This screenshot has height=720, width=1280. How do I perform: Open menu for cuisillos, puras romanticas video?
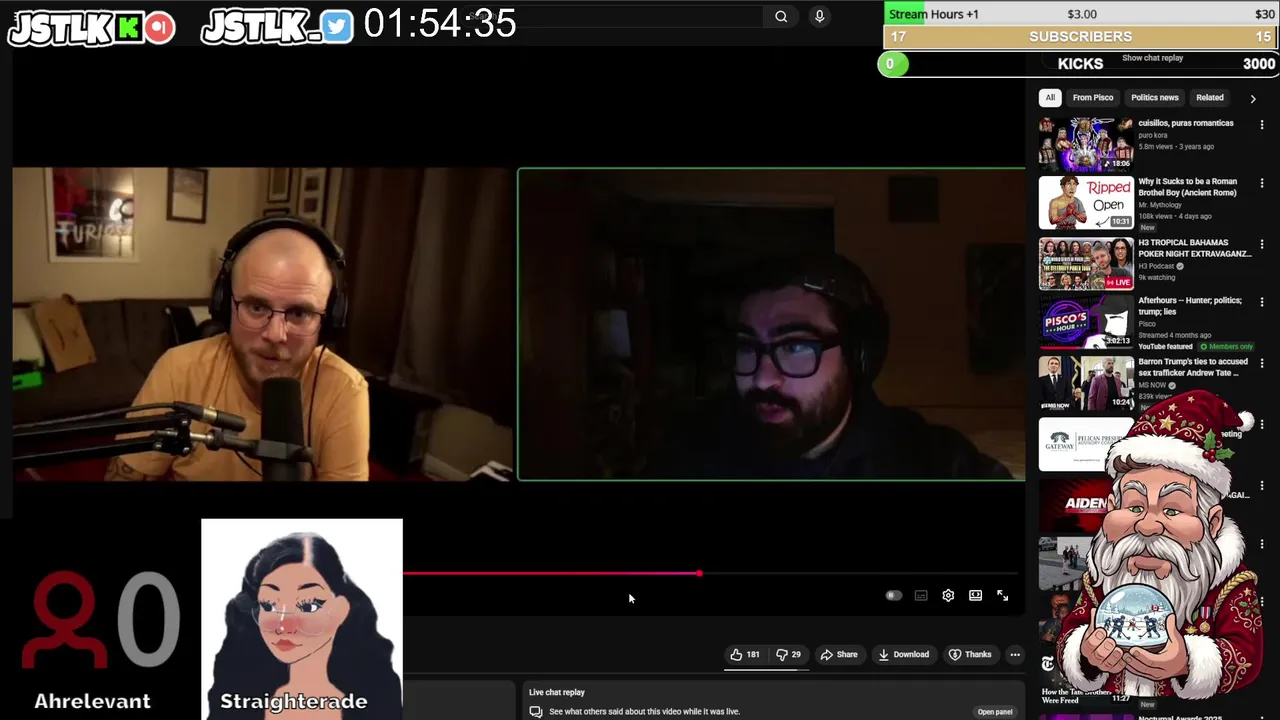(x=1261, y=125)
